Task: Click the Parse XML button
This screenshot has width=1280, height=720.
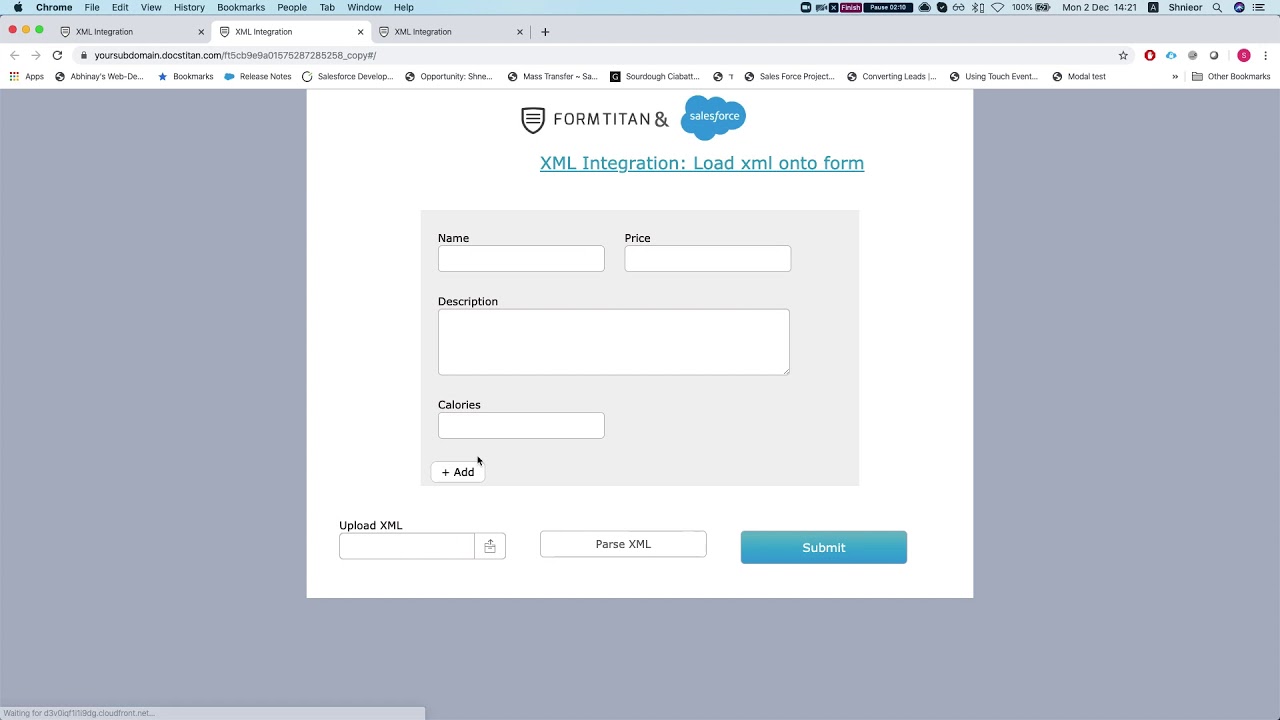Action: coord(623,544)
